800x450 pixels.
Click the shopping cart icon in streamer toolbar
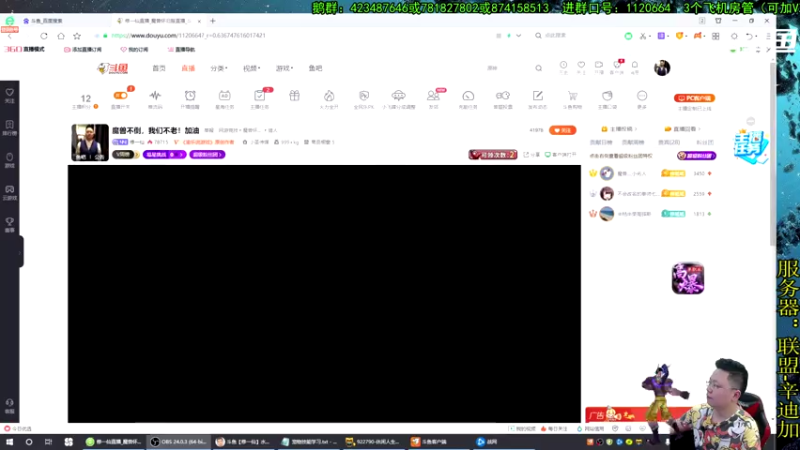coord(572,95)
